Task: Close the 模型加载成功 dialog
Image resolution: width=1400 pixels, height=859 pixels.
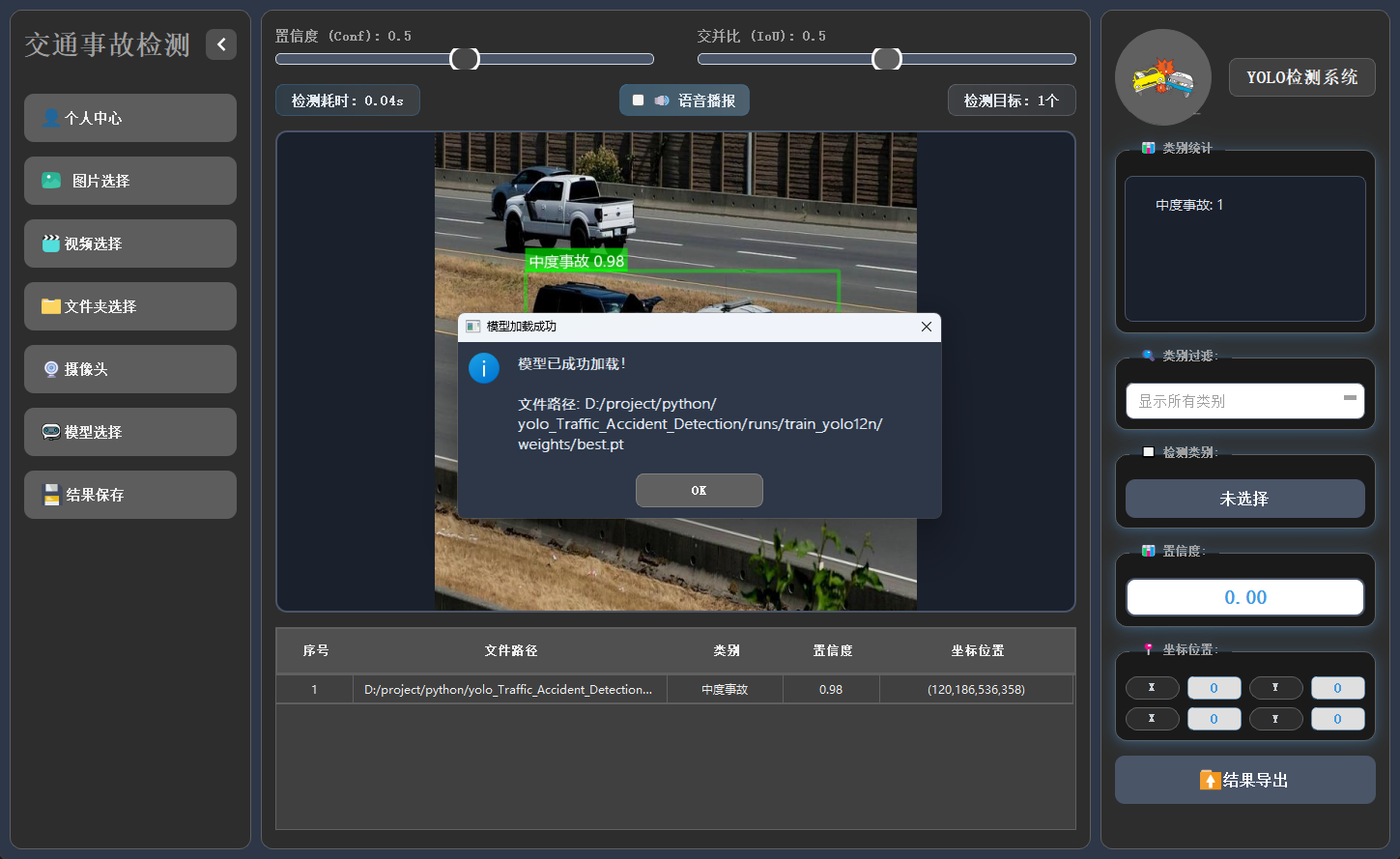Action: click(x=927, y=327)
